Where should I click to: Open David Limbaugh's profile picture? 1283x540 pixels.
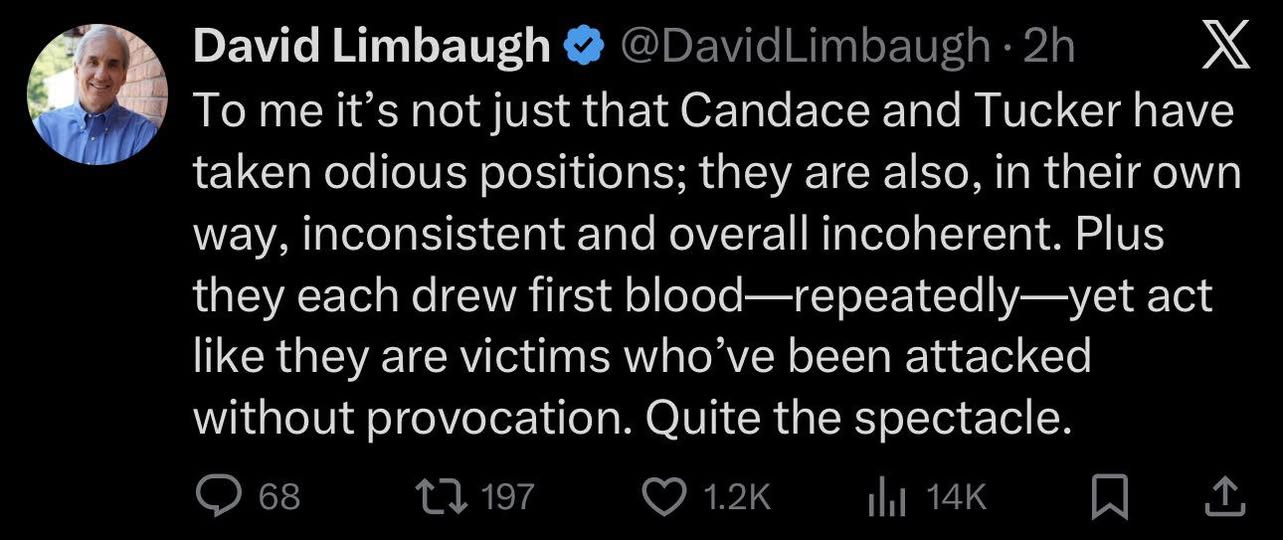tap(97, 94)
